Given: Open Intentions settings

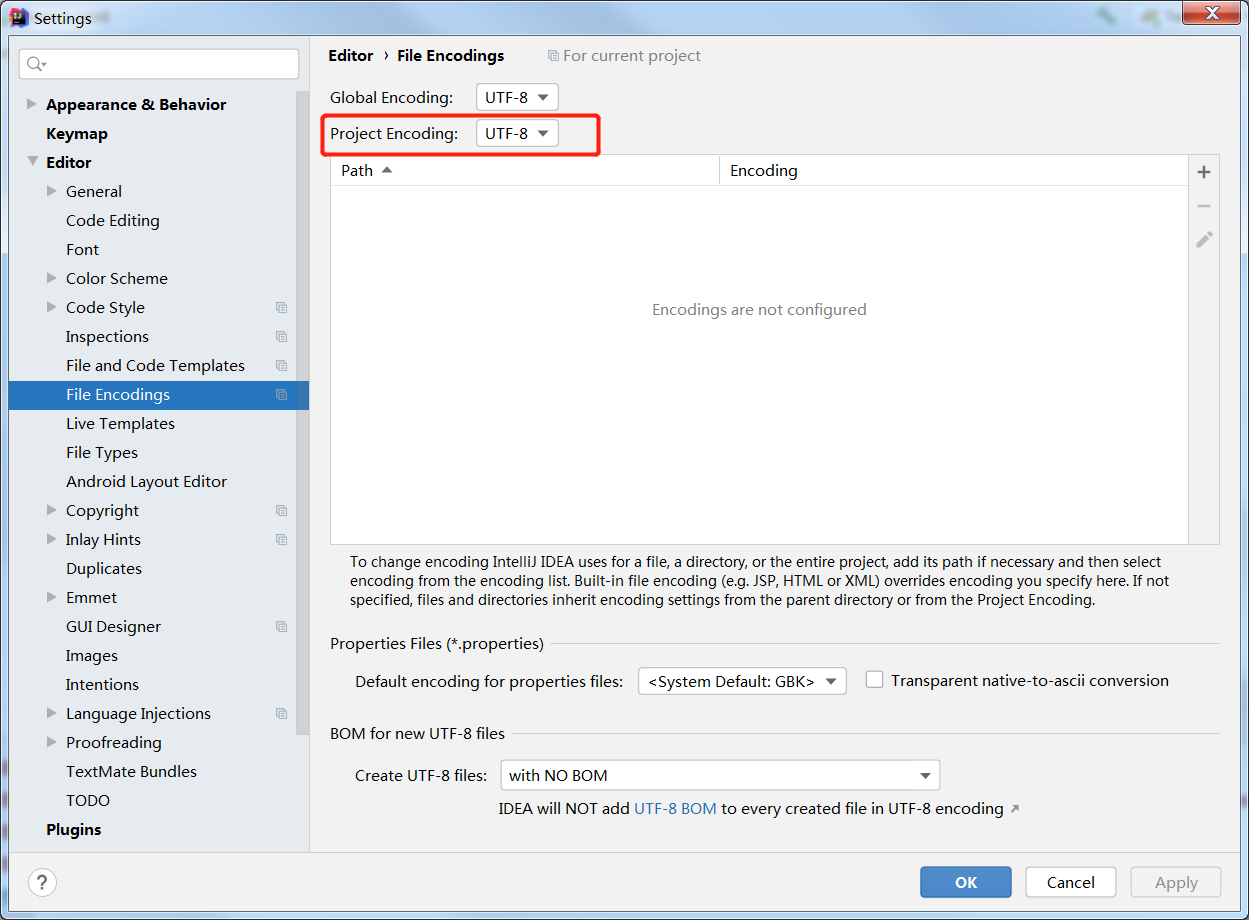Looking at the screenshot, I should [102, 685].
